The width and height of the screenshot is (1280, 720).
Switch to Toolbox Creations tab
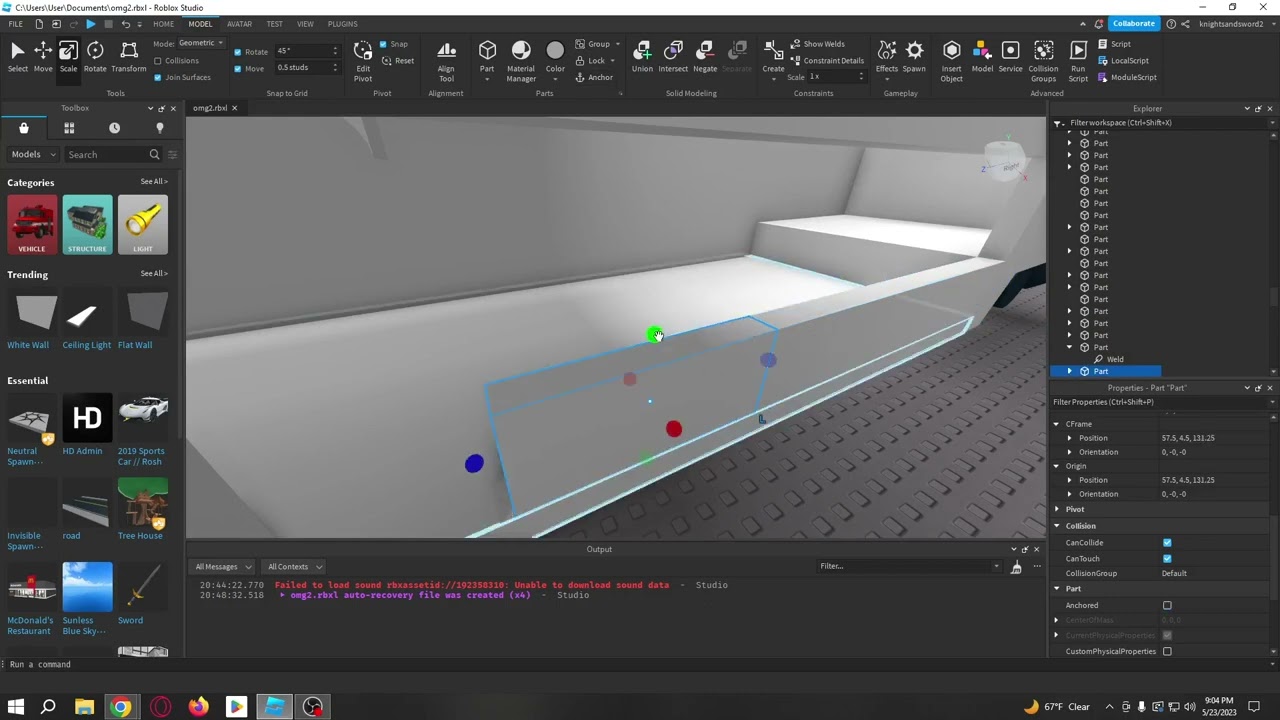pos(159,128)
